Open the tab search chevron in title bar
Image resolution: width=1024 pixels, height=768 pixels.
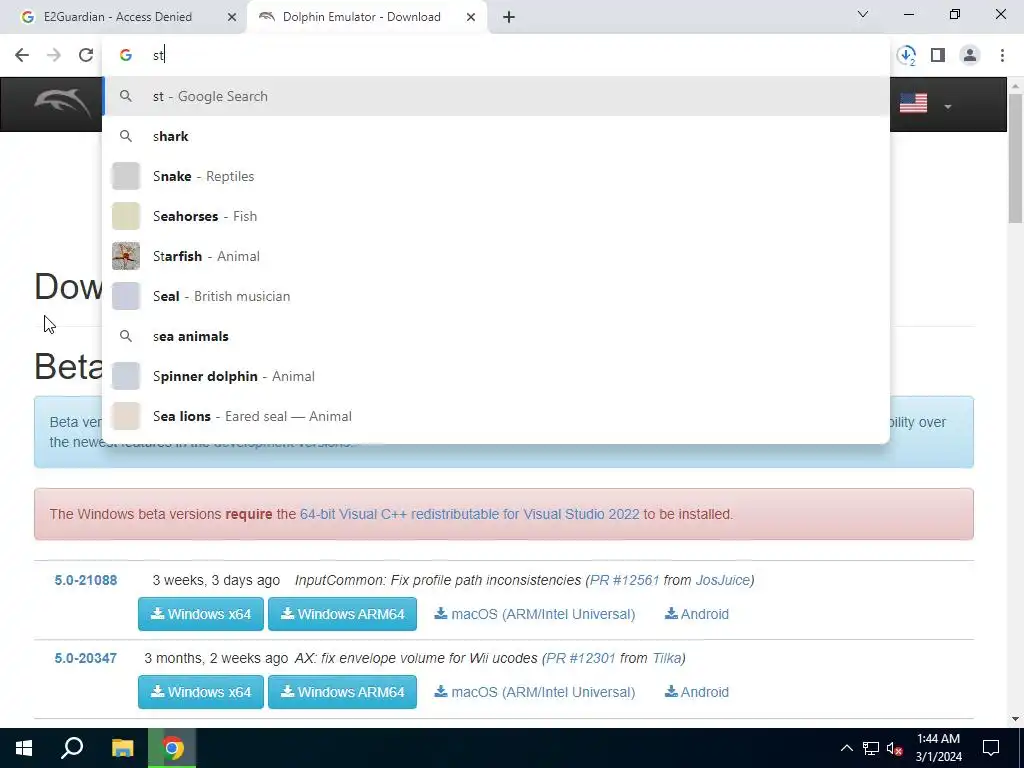coord(863,14)
